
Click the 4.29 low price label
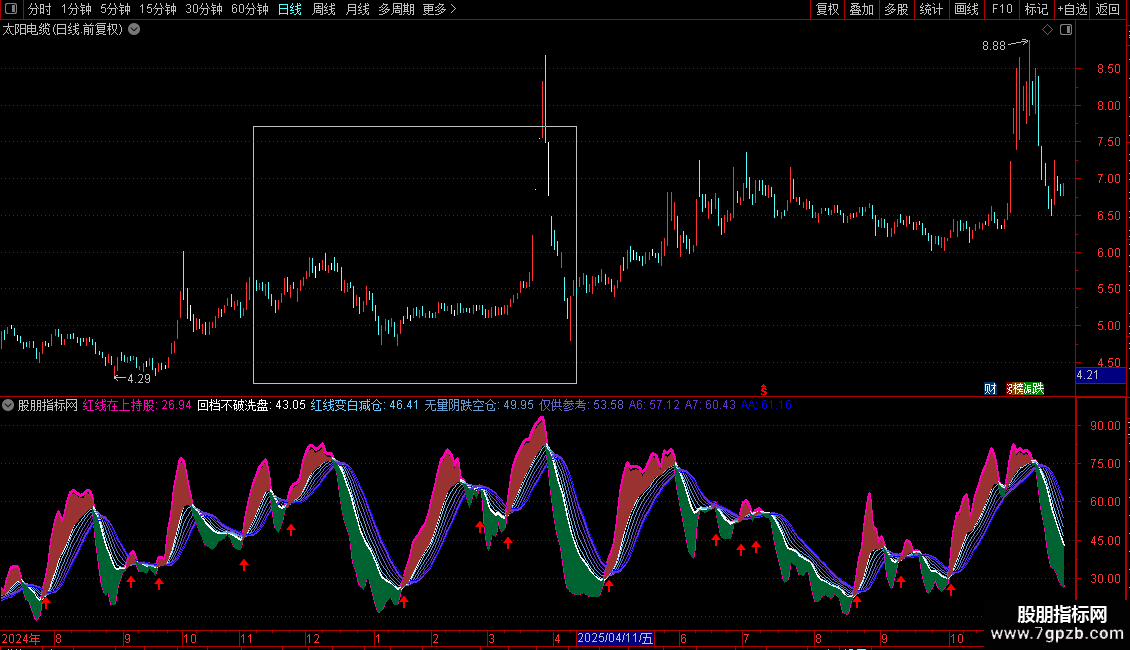(x=138, y=378)
